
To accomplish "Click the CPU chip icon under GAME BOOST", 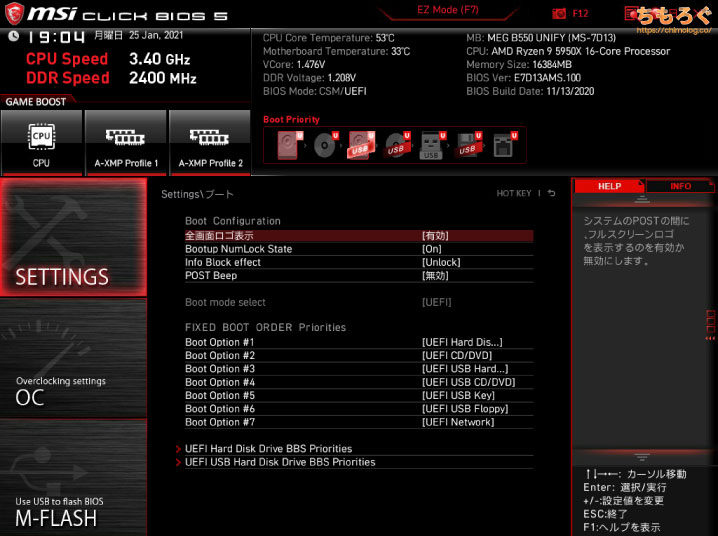I will [41, 136].
